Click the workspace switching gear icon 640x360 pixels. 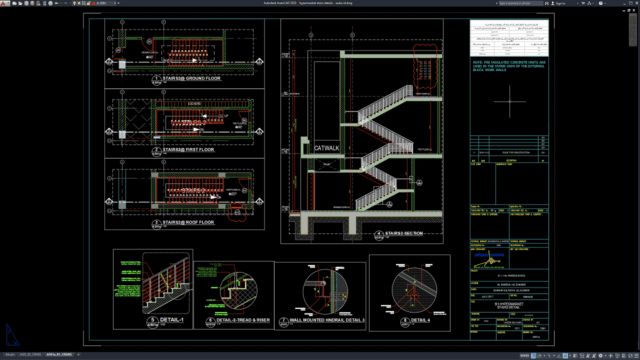(x=600, y=356)
